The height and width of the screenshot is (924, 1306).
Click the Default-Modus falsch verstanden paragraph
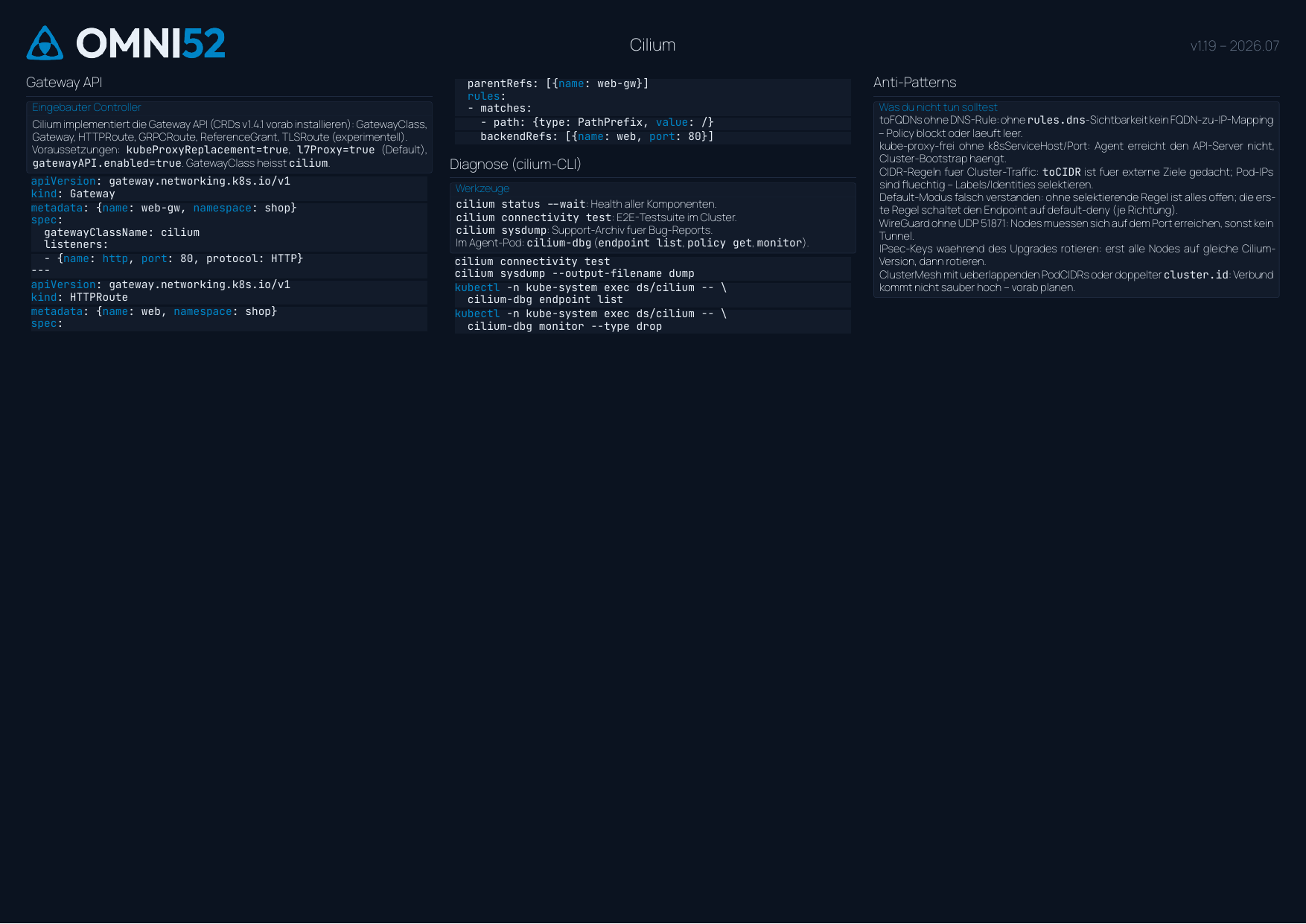[x=1076, y=203]
